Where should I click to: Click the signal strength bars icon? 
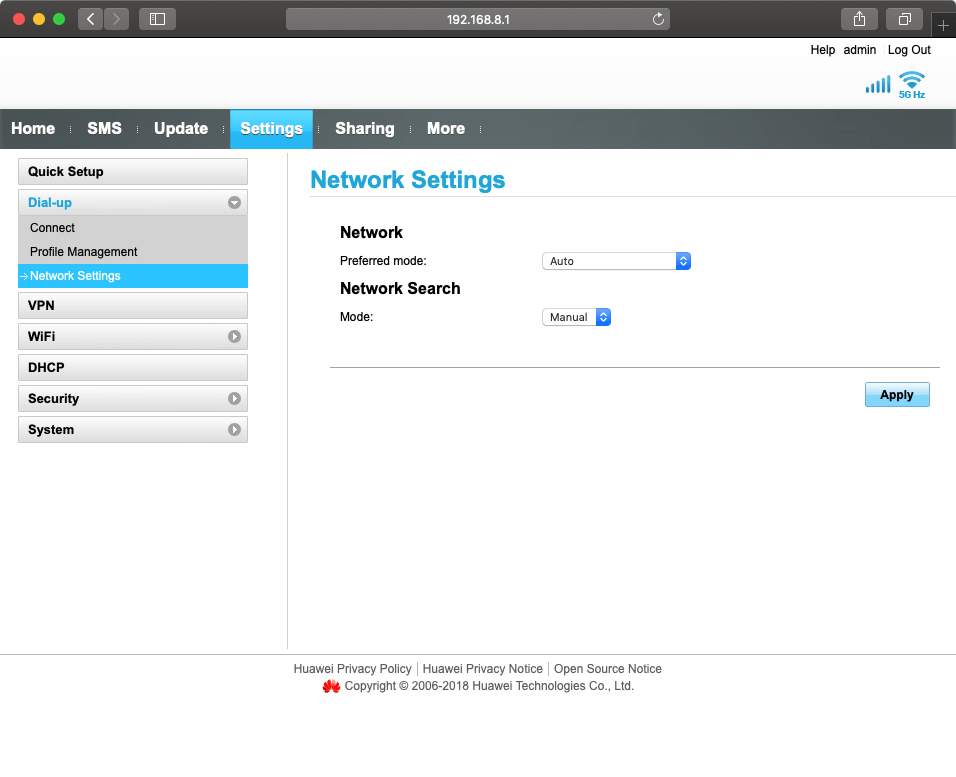877,85
